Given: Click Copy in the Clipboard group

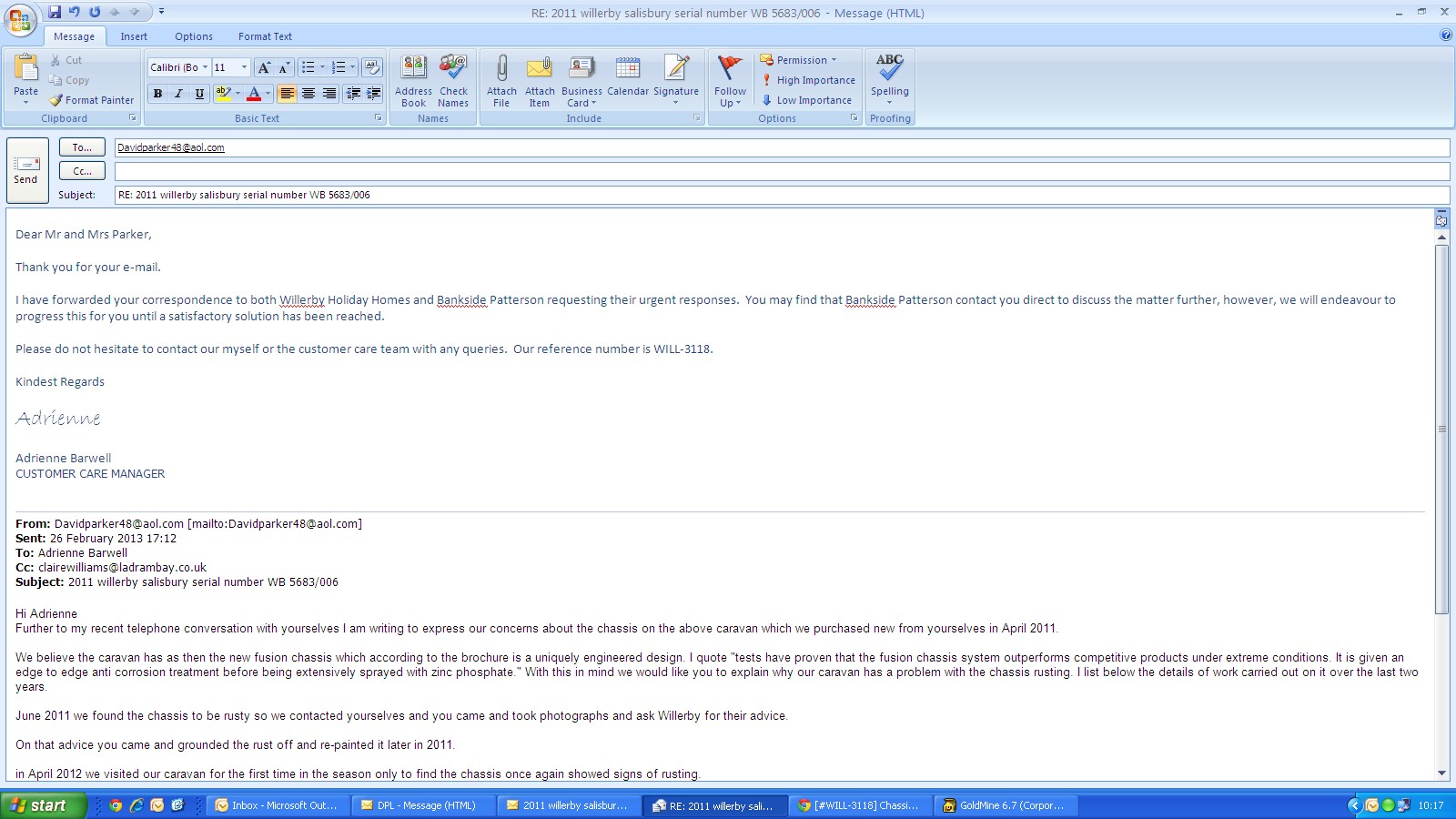Looking at the screenshot, I should [x=69, y=80].
